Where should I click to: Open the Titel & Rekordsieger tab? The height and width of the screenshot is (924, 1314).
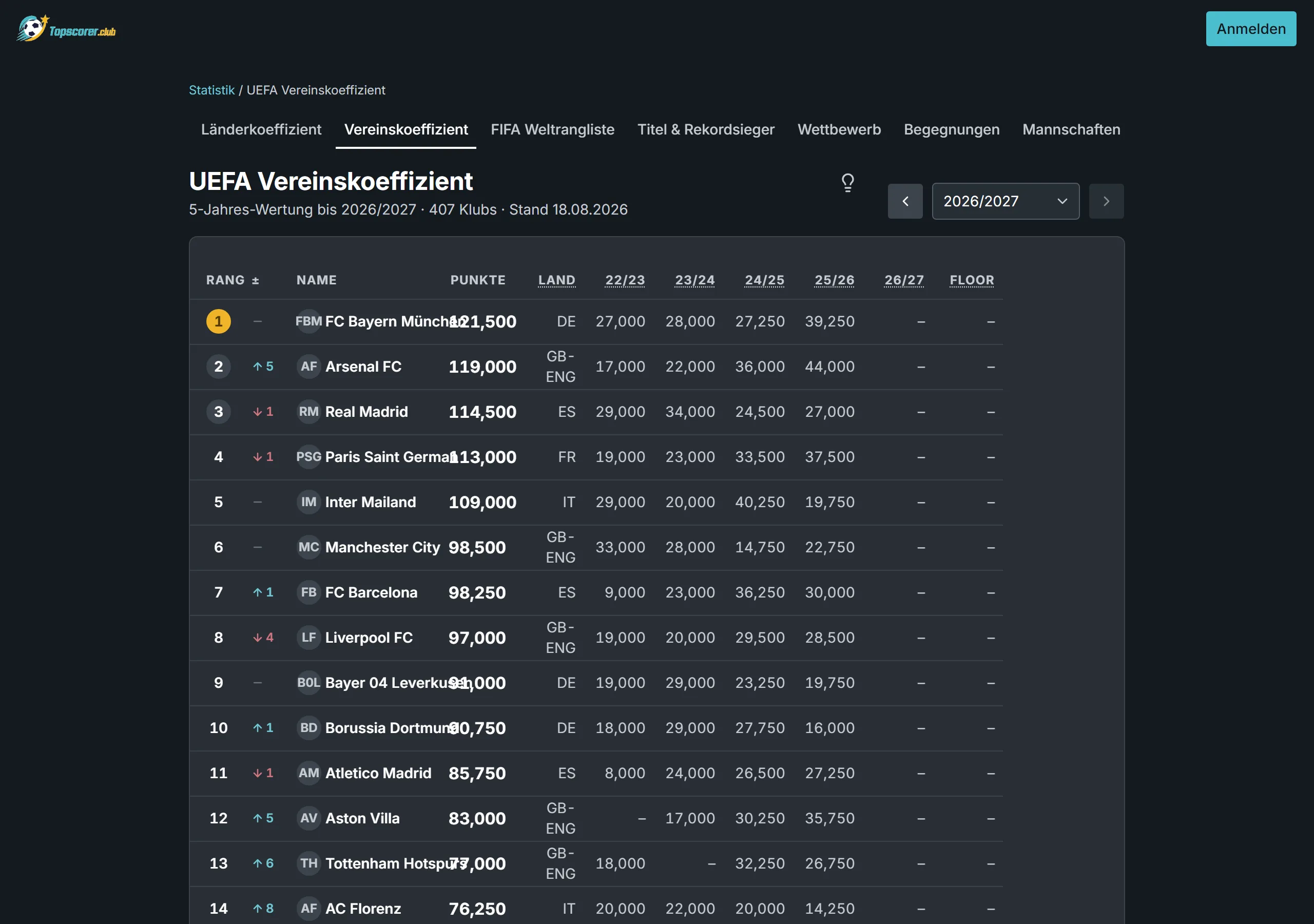[x=706, y=129]
